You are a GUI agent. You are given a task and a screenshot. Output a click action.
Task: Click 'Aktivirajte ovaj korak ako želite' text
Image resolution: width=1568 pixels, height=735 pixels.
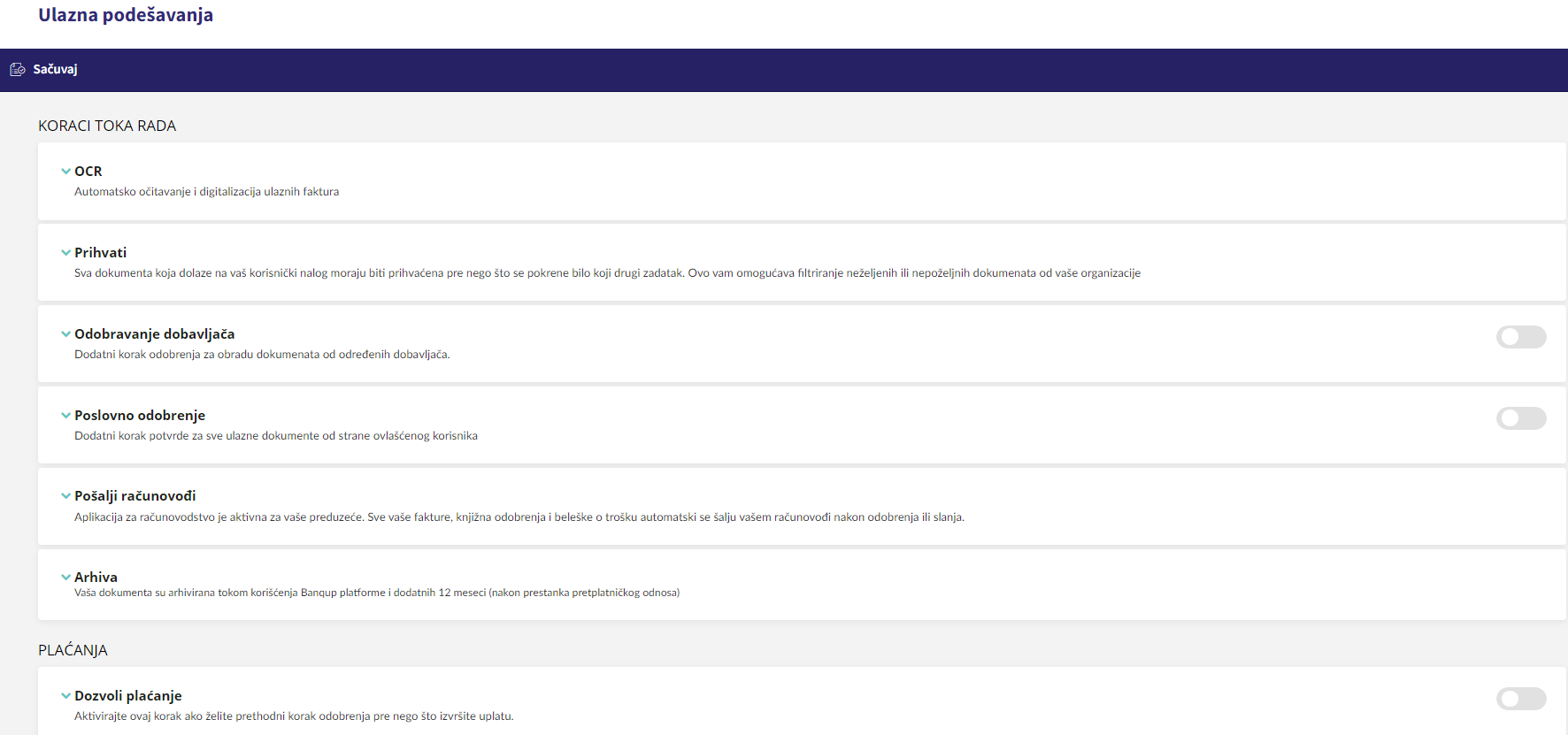tap(294, 716)
